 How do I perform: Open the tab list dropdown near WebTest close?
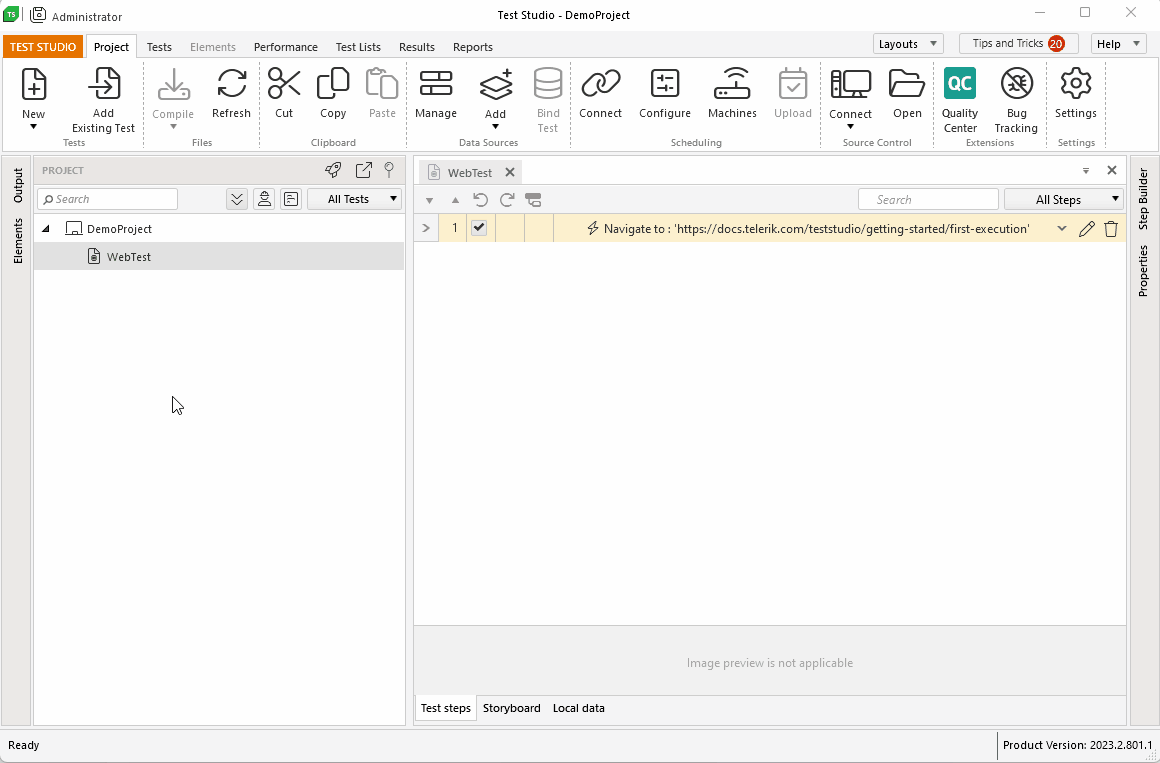tap(1086, 171)
